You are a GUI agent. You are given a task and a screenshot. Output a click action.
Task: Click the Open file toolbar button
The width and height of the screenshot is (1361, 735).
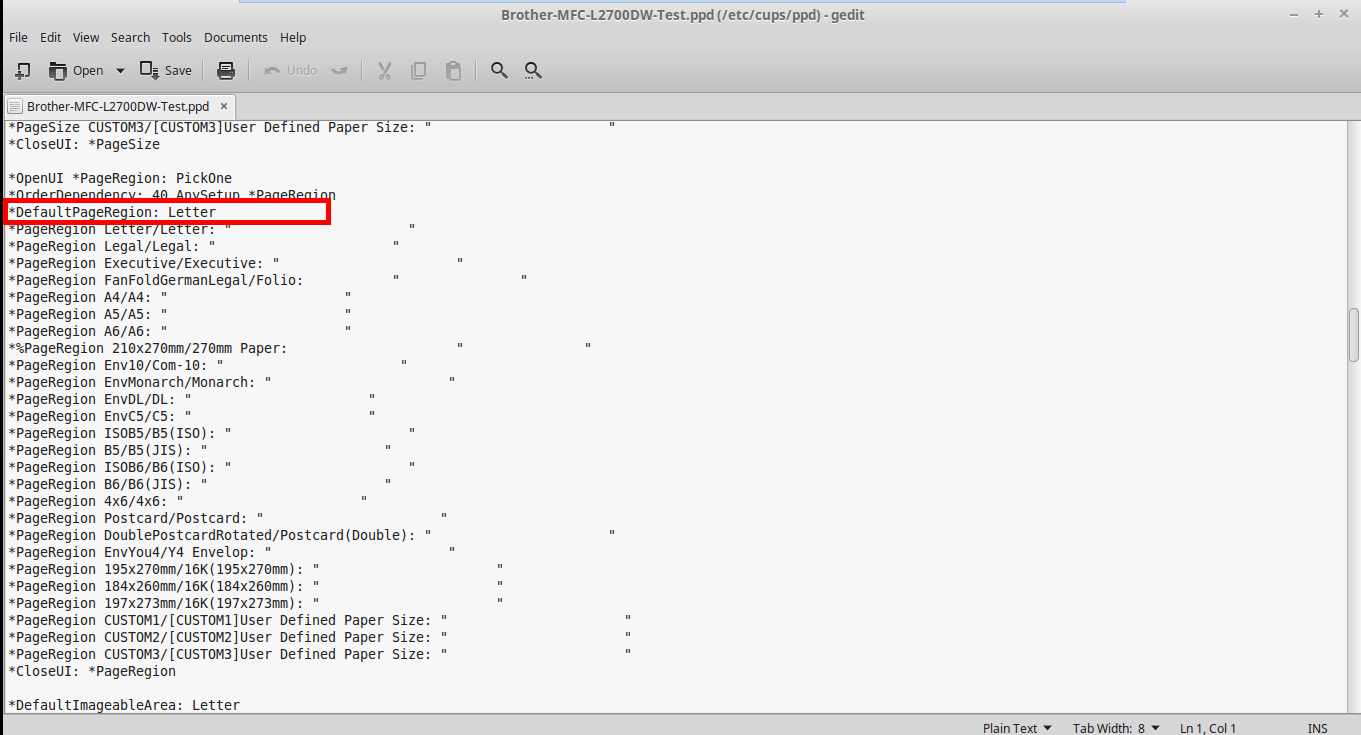coord(76,70)
